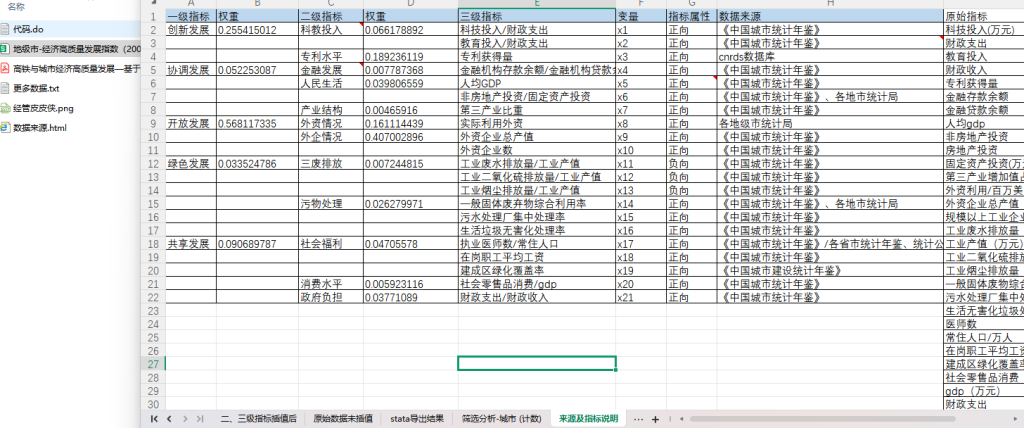Add a new sheet with the plus button

pyautogui.click(x=656, y=419)
